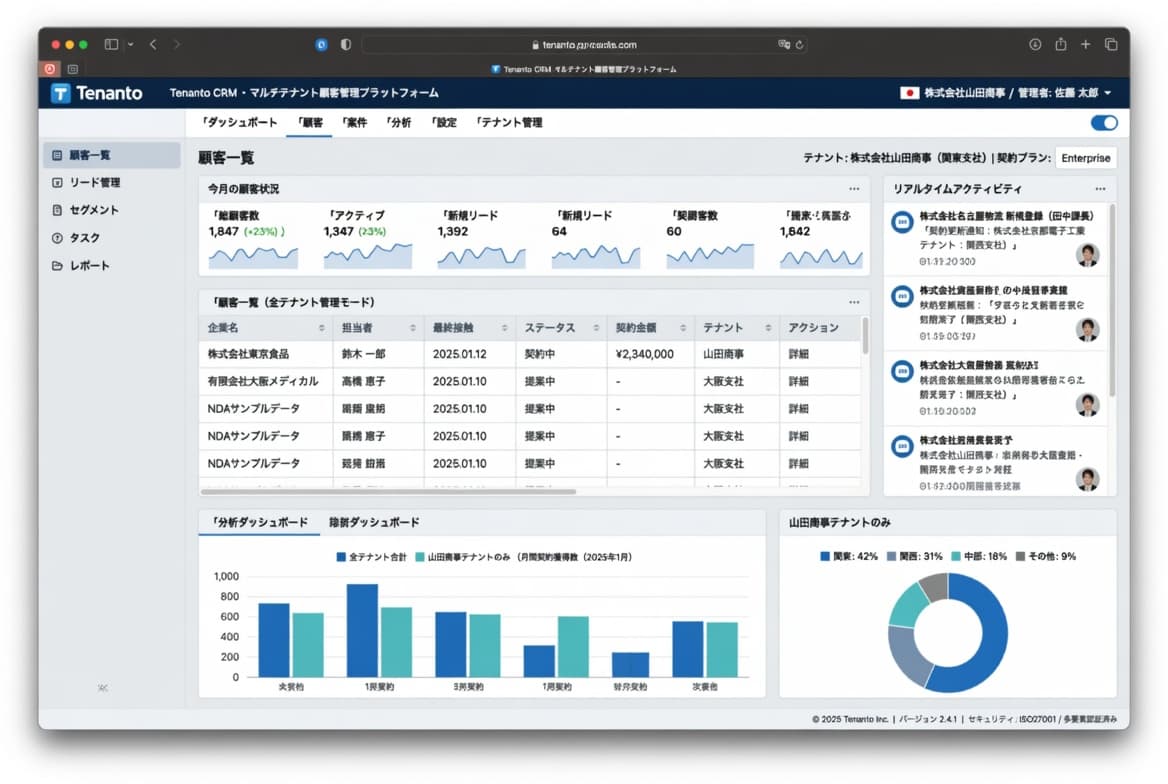
Task: Open more options for 顧客一覧 table panel
Action: 854,302
